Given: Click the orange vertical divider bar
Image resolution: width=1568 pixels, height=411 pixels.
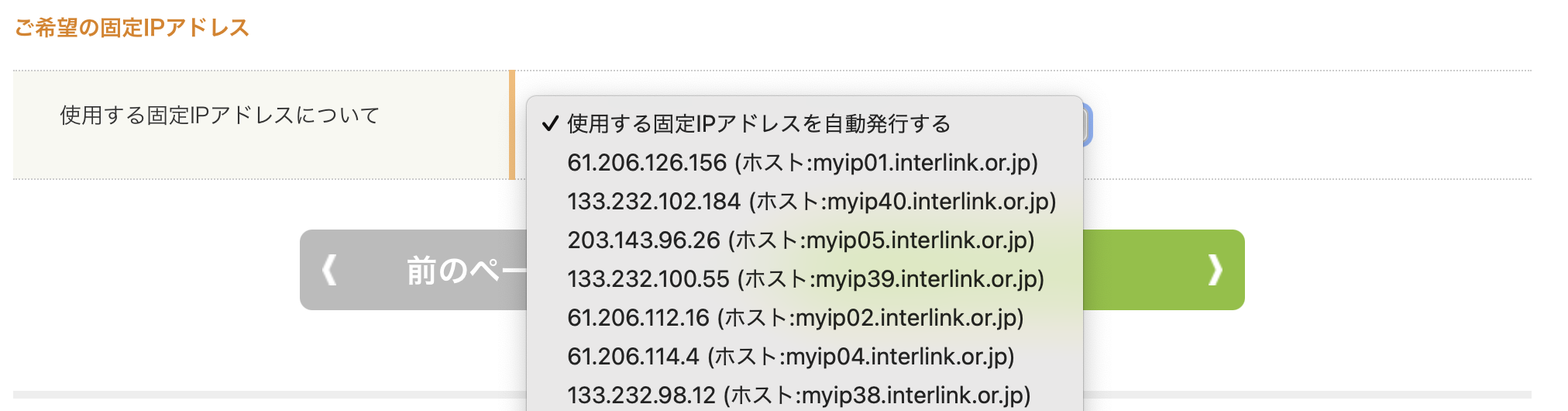Looking at the screenshot, I should 512,125.
